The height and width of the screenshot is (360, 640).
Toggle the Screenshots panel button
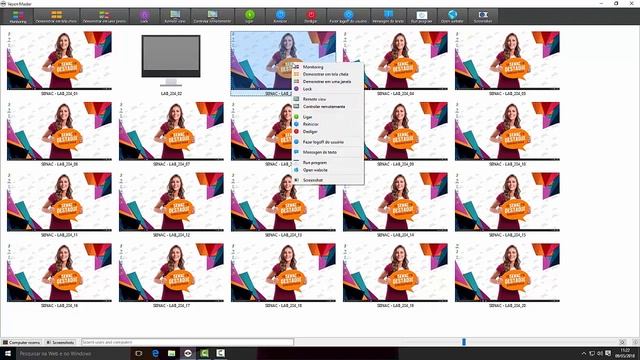point(60,342)
